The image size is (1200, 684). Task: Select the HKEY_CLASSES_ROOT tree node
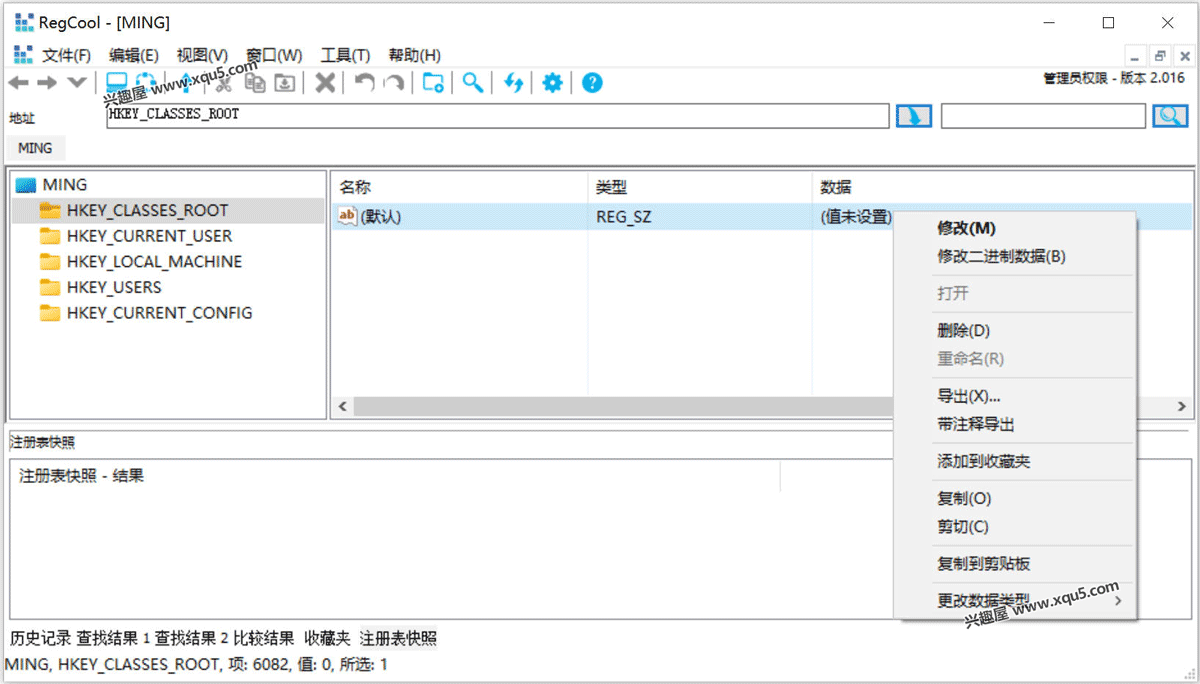147,210
